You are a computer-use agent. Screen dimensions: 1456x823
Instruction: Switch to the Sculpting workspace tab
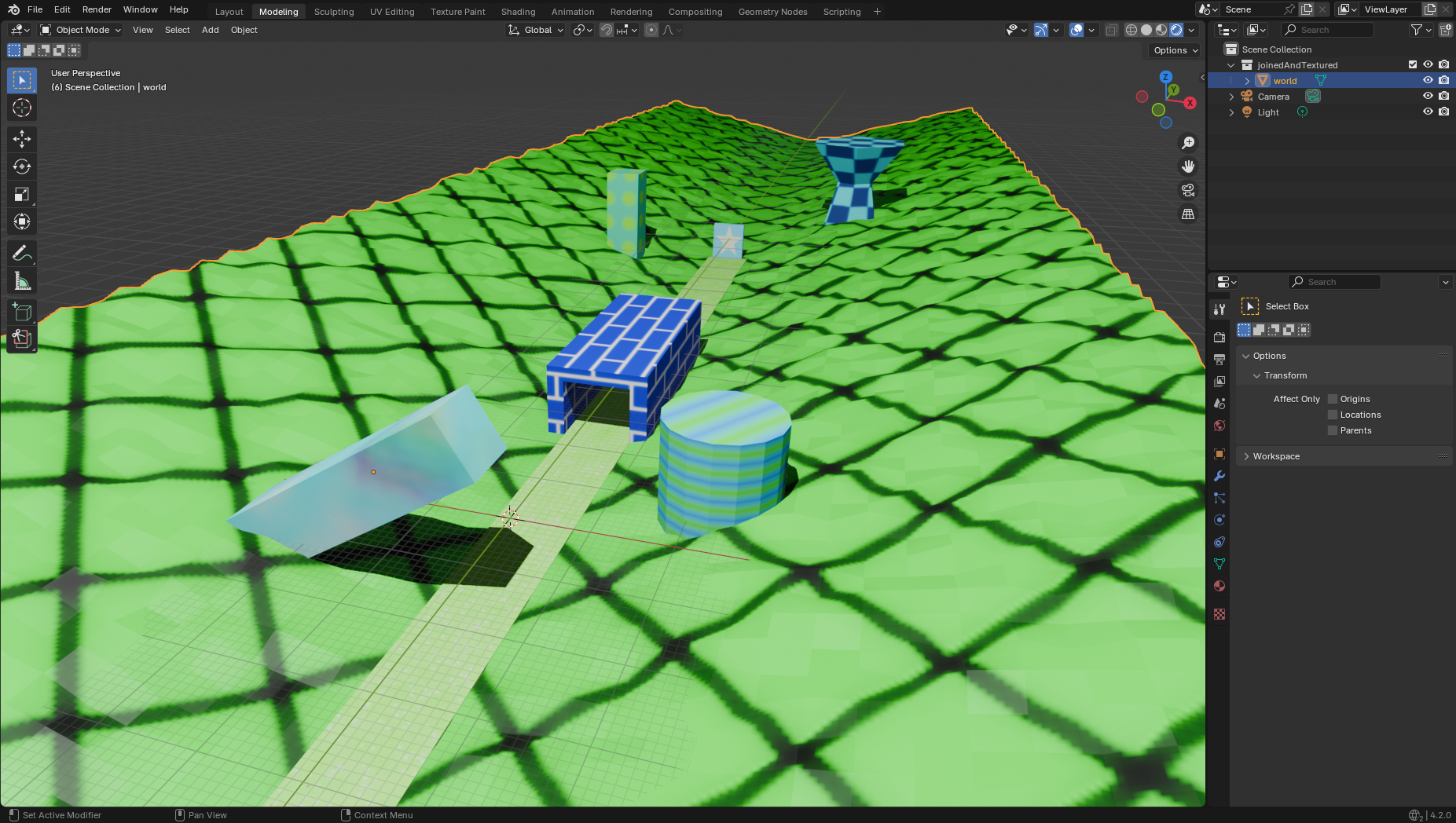(x=334, y=12)
